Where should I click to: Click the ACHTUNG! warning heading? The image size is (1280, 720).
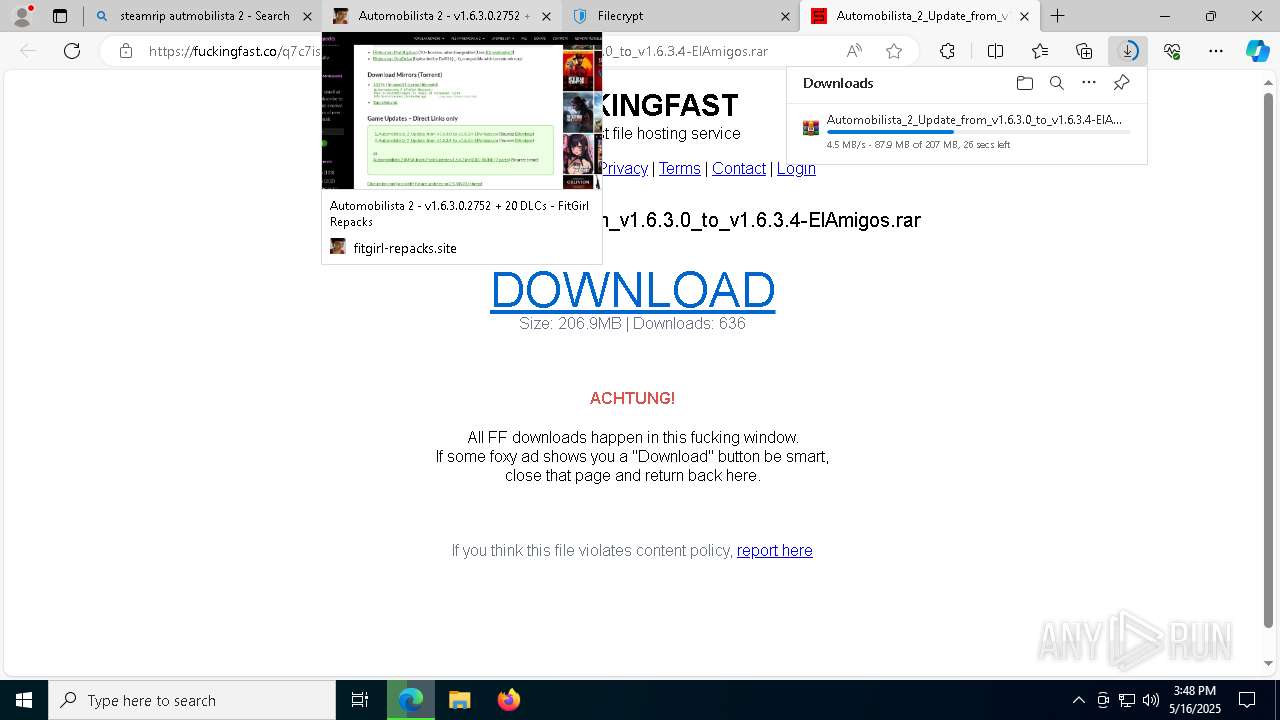(x=632, y=398)
